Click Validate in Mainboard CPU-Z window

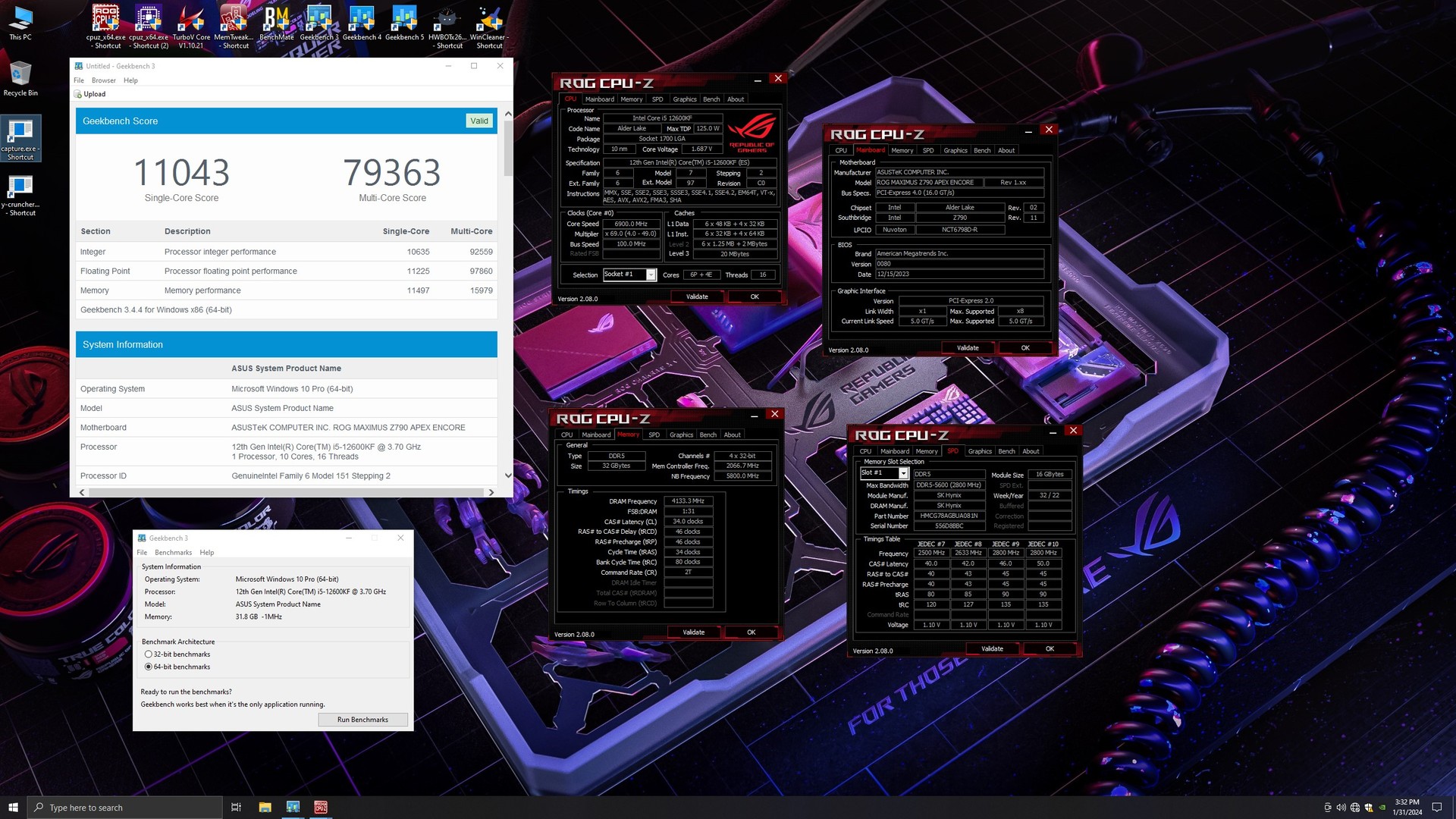pyautogui.click(x=968, y=348)
